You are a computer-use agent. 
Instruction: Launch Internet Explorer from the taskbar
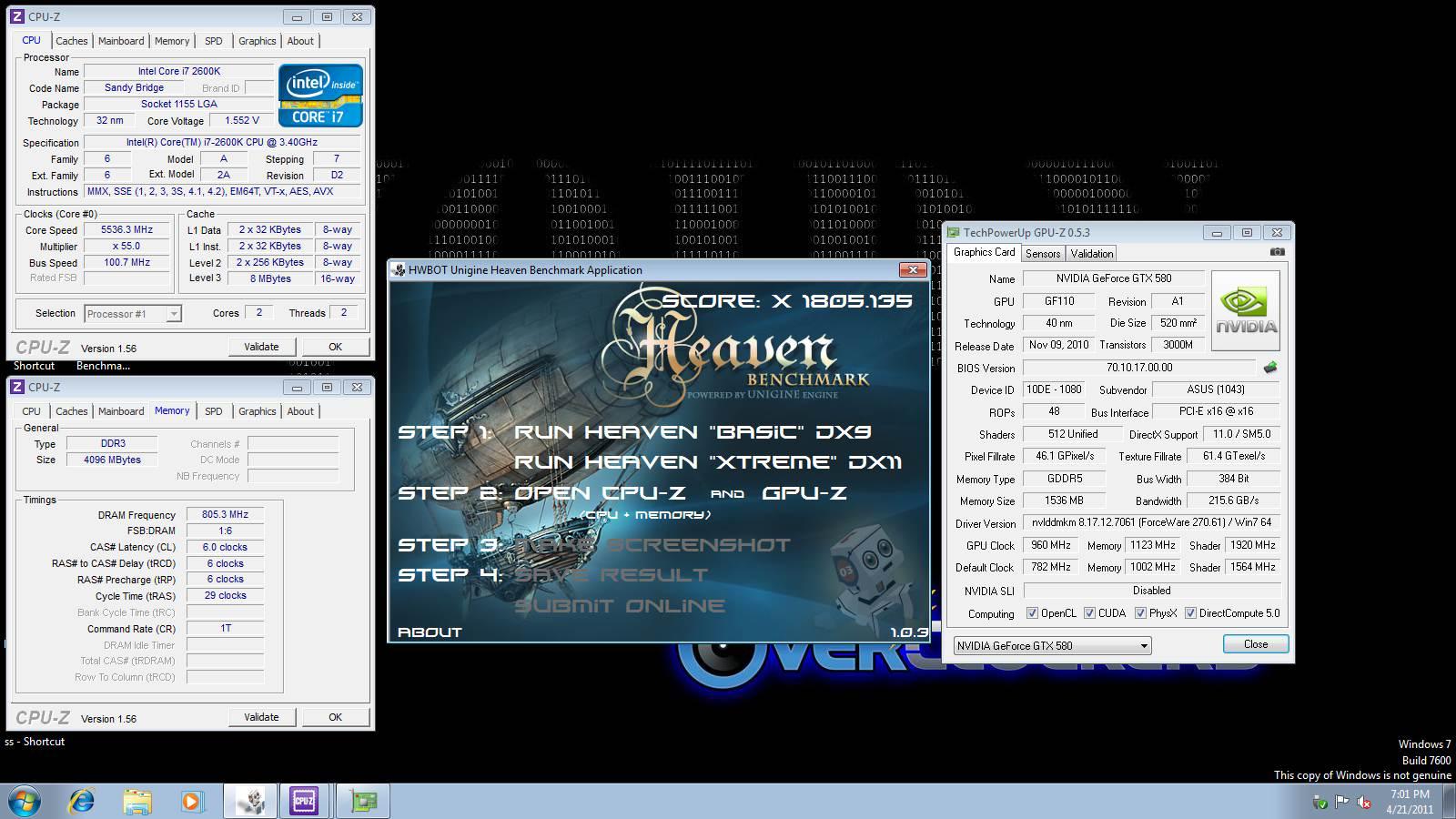(x=82, y=801)
